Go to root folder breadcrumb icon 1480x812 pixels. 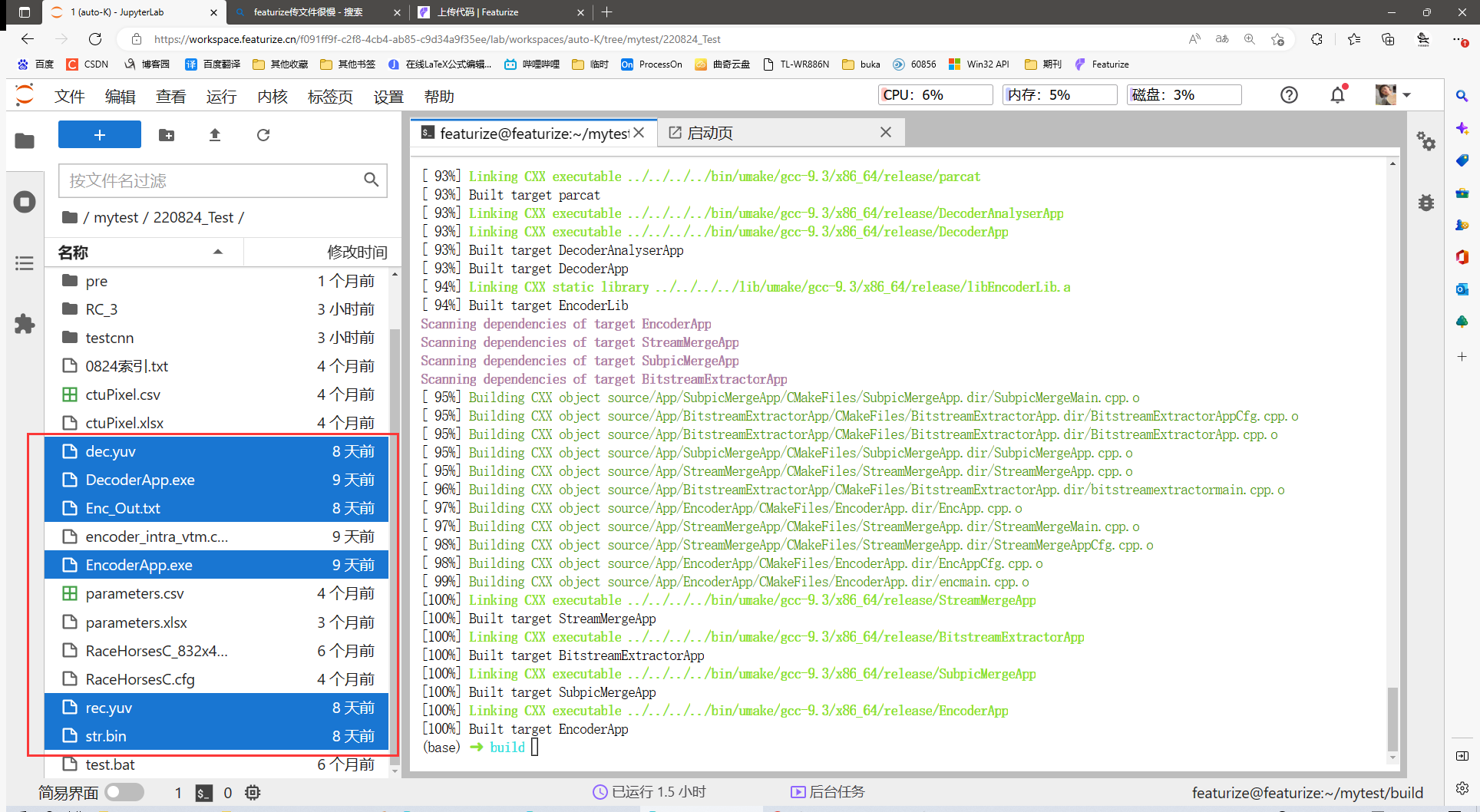tap(70, 217)
